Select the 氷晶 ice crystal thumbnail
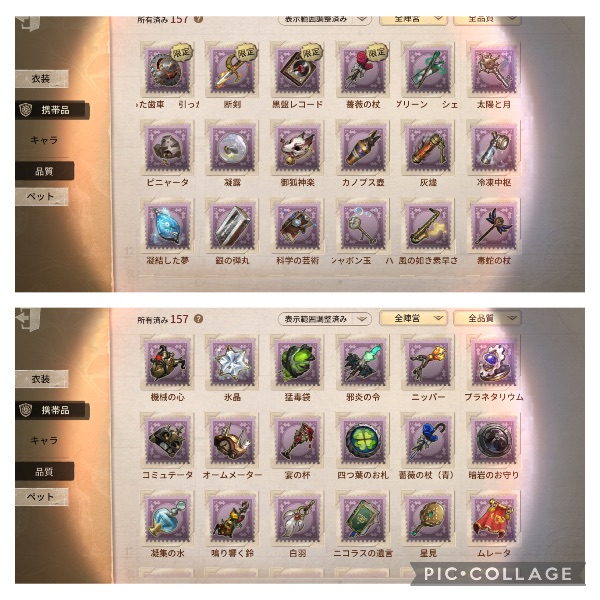The width and height of the screenshot is (600, 600). point(232,363)
